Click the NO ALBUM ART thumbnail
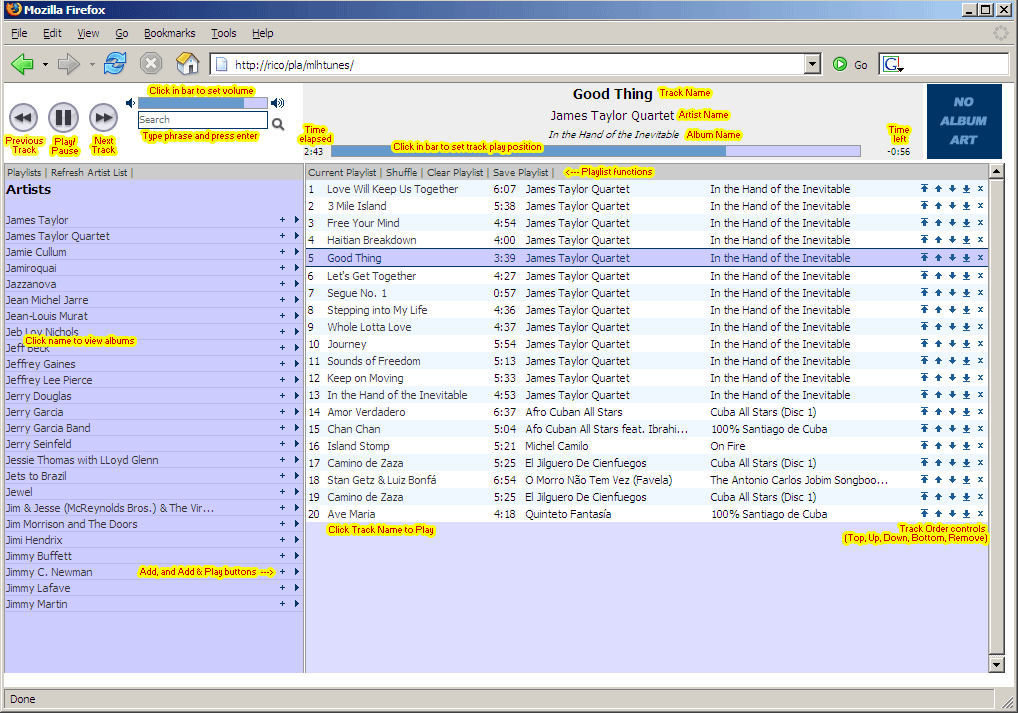Screen dimensions: 1018x713 click(963, 121)
